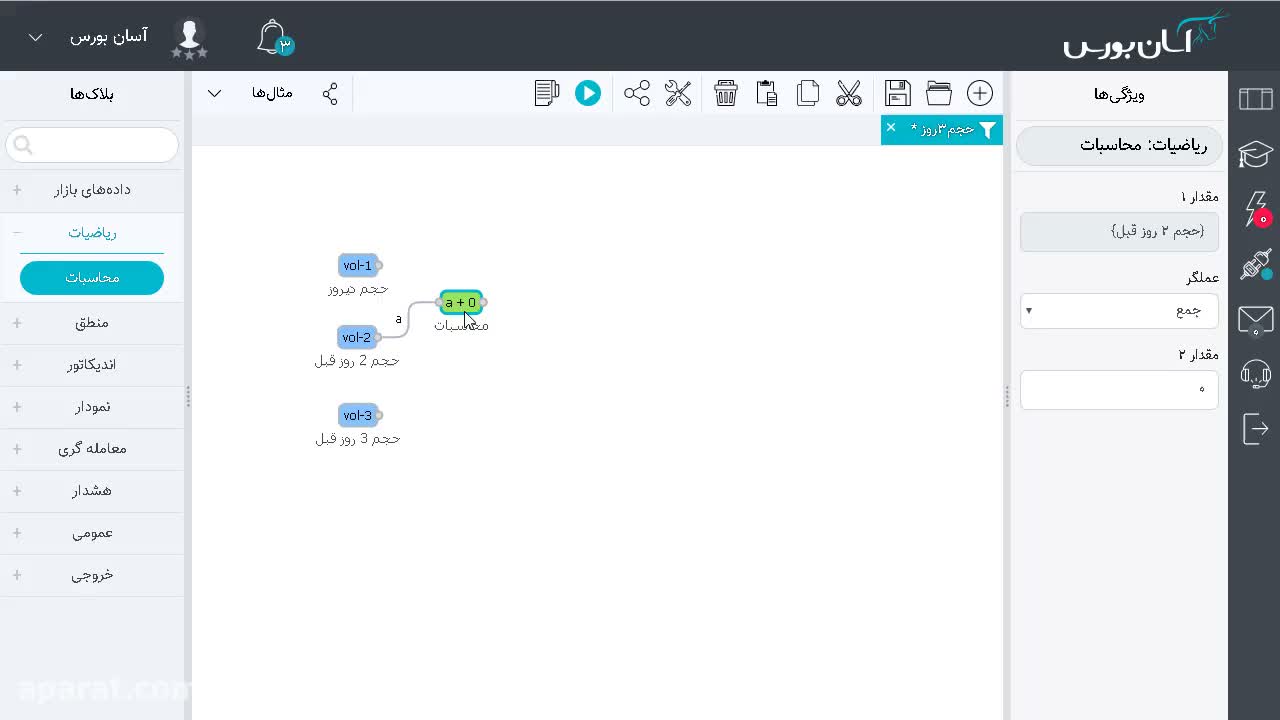Screen dimensions: 1280x720
Task: Open the عملگر dropdown showing جمع
Action: pyautogui.click(x=1119, y=311)
